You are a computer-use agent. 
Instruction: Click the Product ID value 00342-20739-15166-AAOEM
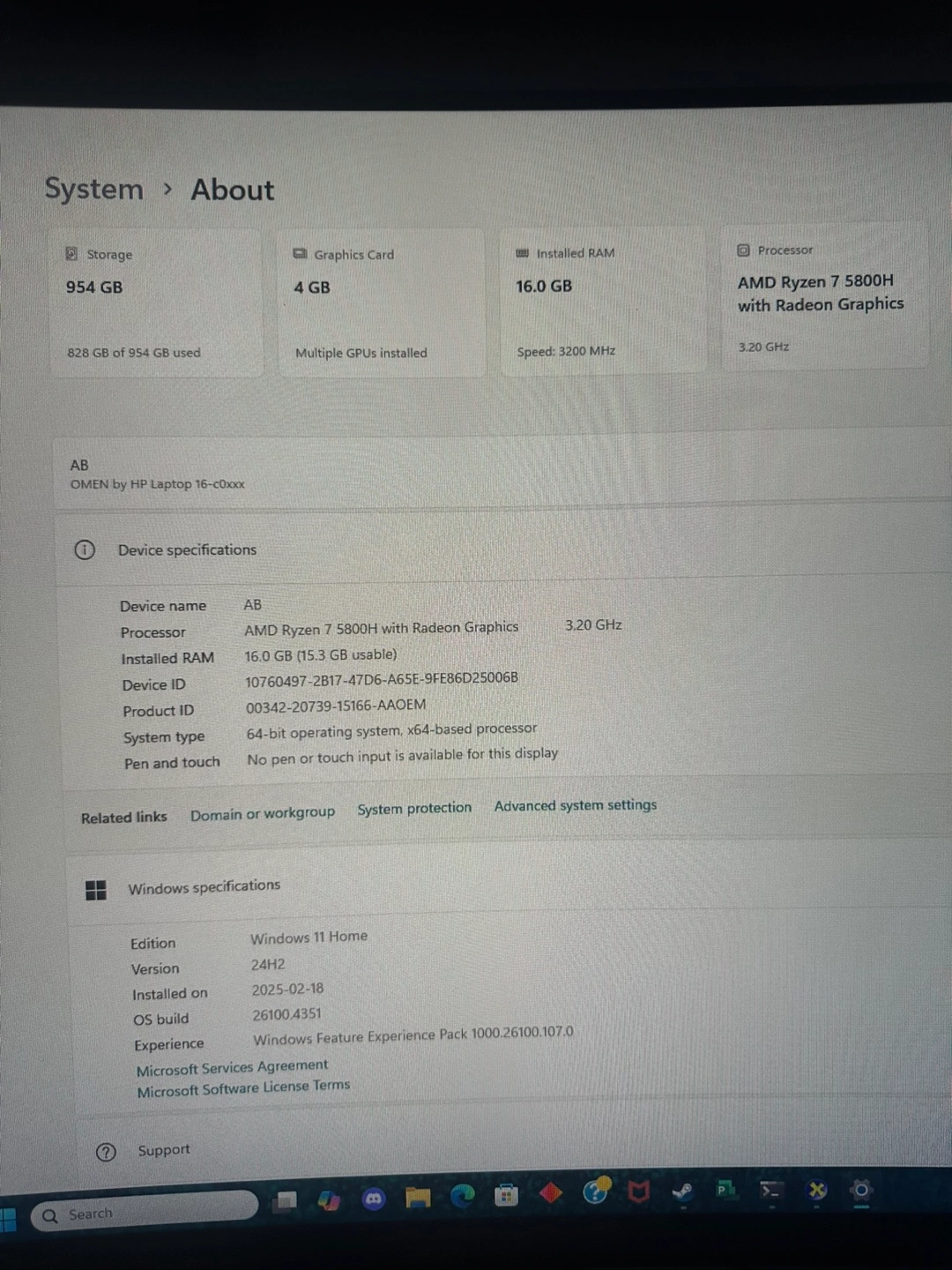[x=336, y=706]
